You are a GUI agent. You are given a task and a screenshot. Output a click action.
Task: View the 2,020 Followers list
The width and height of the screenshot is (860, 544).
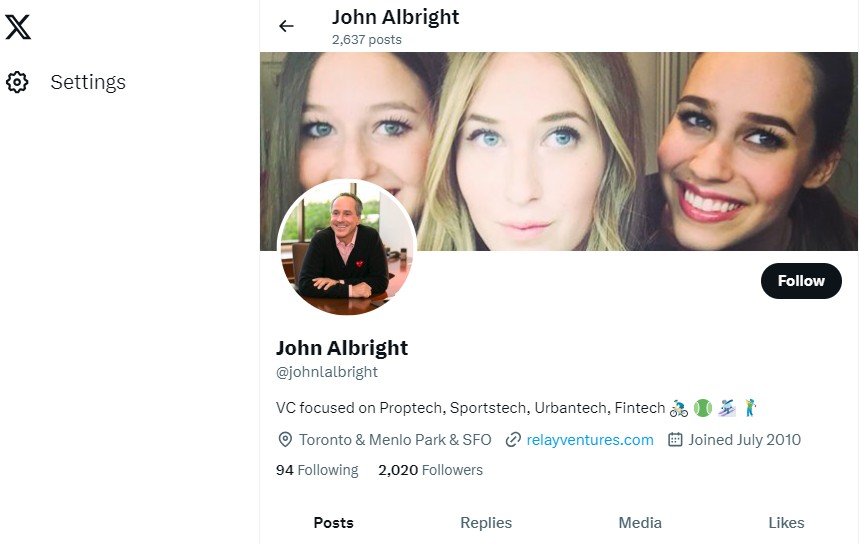(x=431, y=470)
